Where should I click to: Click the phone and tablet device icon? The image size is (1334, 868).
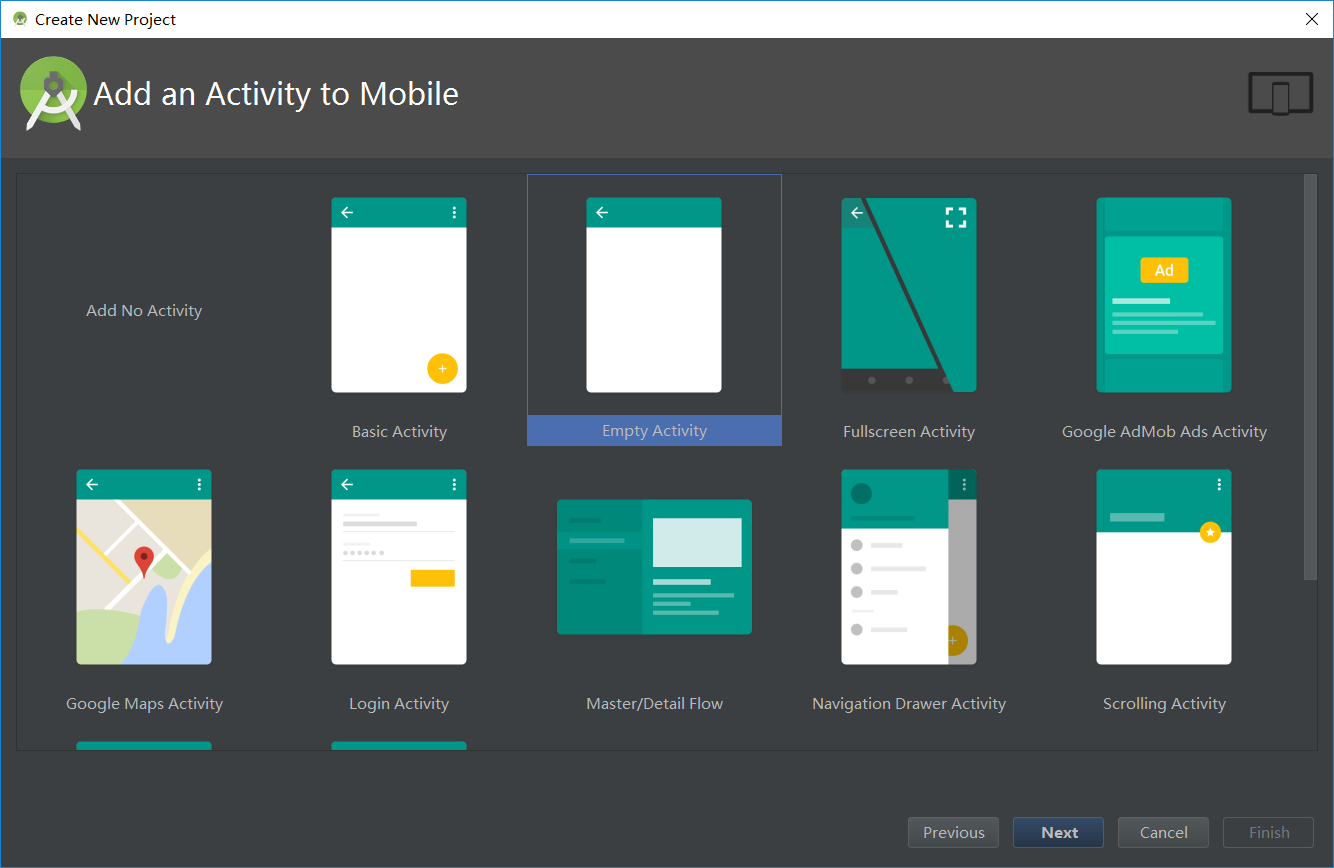[1280, 94]
